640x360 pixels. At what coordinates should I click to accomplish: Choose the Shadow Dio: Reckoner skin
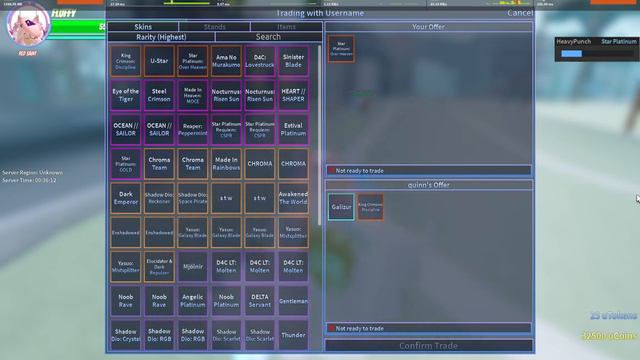click(x=159, y=198)
